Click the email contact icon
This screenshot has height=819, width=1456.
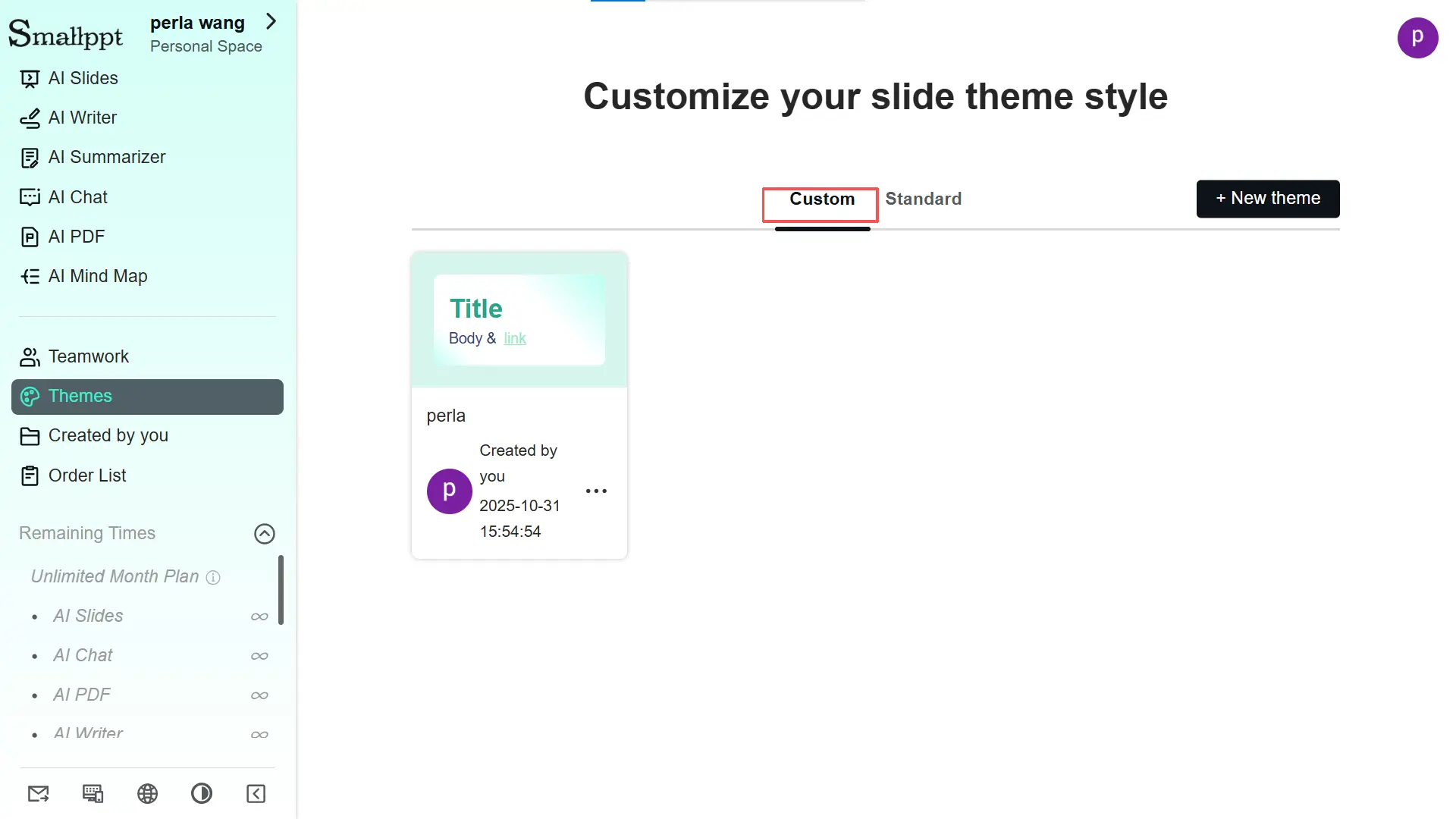[x=38, y=793]
